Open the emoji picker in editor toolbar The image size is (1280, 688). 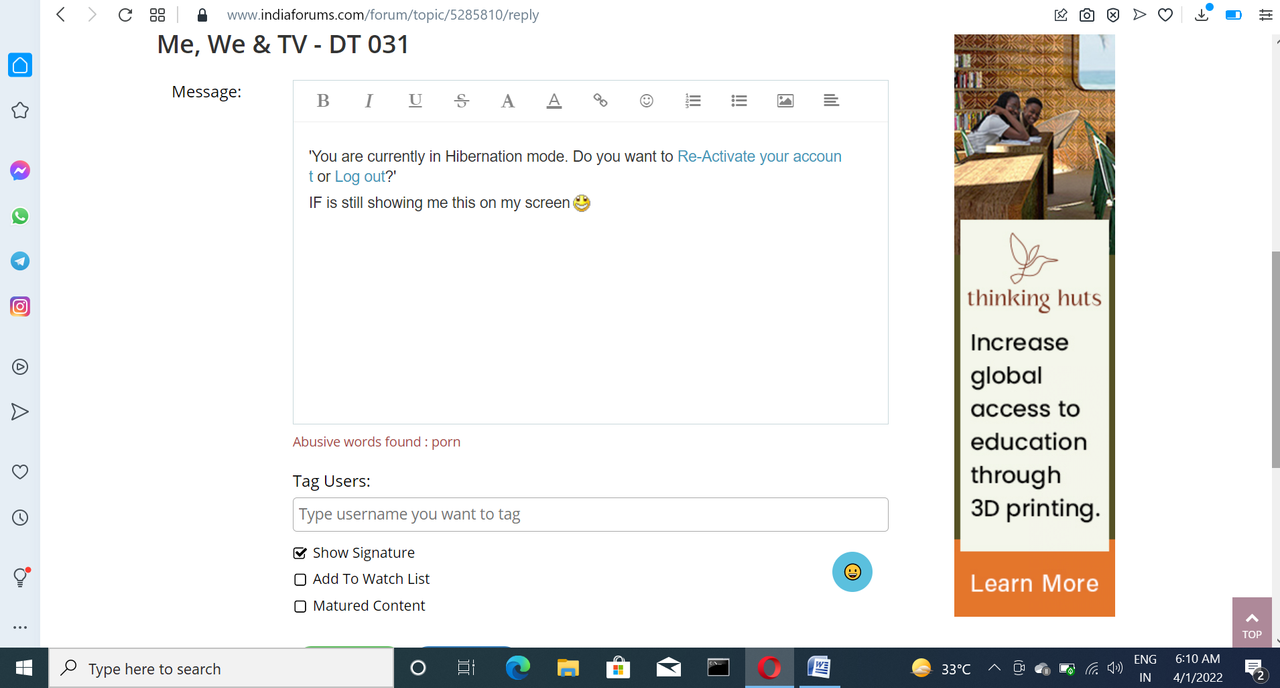(647, 101)
